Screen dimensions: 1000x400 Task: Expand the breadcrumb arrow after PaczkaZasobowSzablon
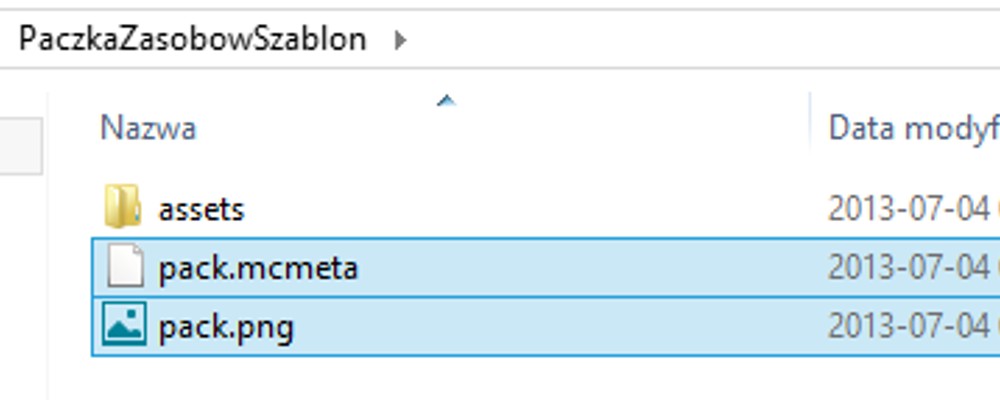tap(400, 40)
